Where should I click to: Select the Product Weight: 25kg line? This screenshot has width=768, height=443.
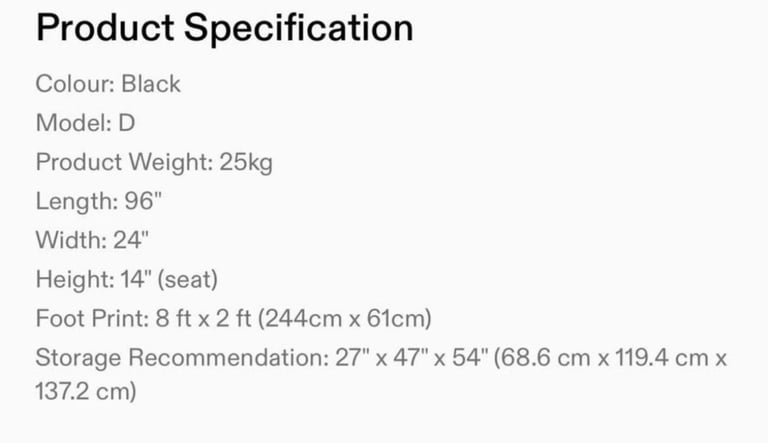point(154,162)
